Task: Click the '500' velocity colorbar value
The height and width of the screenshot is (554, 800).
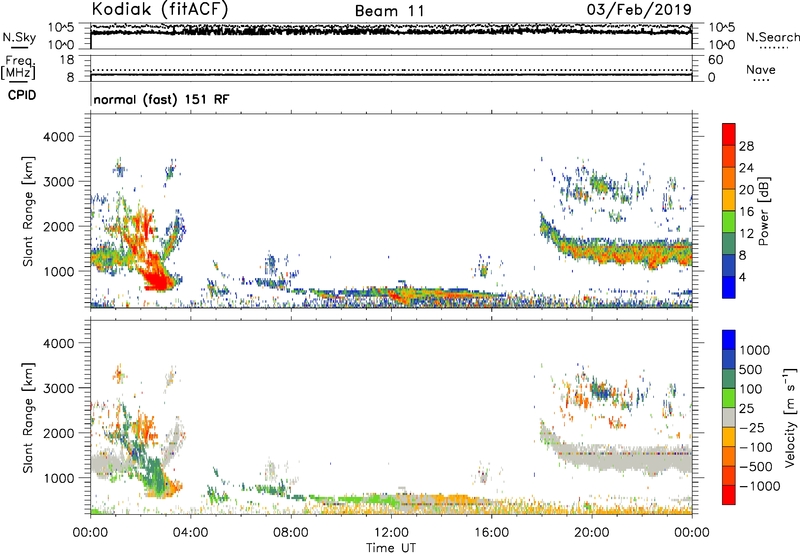Action: click(751, 370)
